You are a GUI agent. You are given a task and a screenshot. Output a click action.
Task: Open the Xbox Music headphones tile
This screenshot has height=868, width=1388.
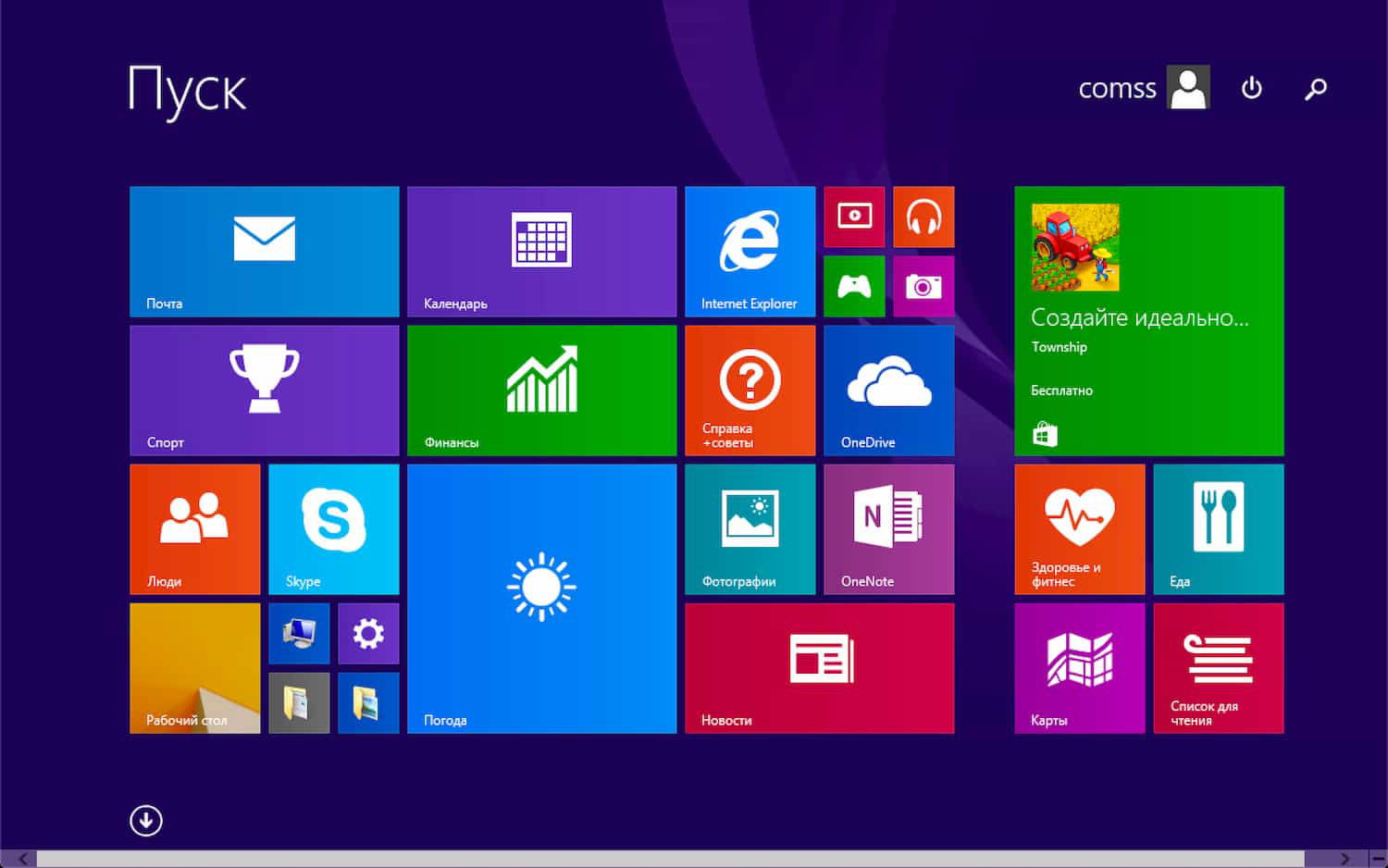pos(923,217)
